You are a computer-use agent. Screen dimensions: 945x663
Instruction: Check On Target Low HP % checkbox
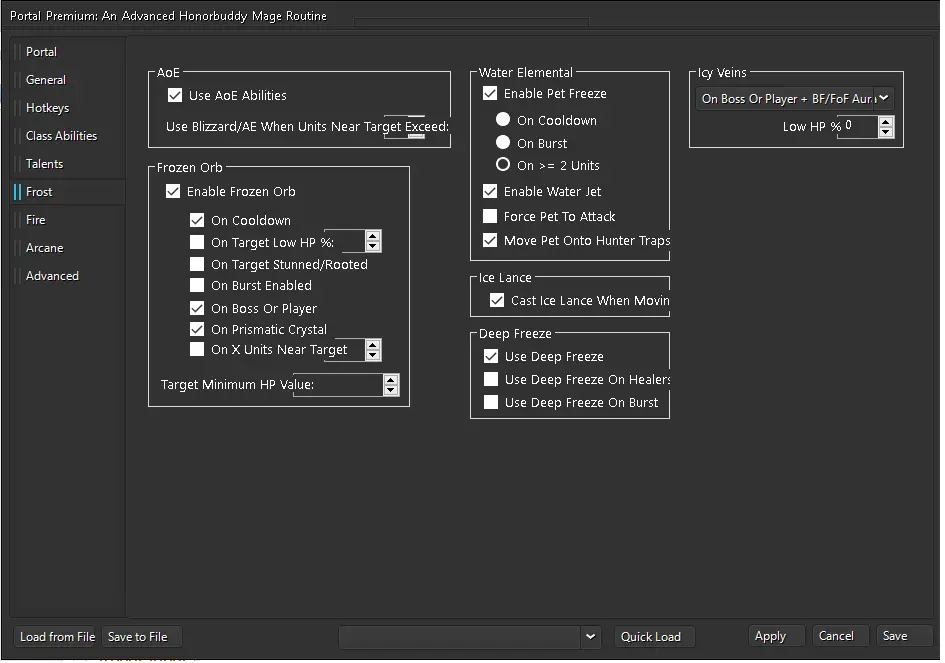197,242
